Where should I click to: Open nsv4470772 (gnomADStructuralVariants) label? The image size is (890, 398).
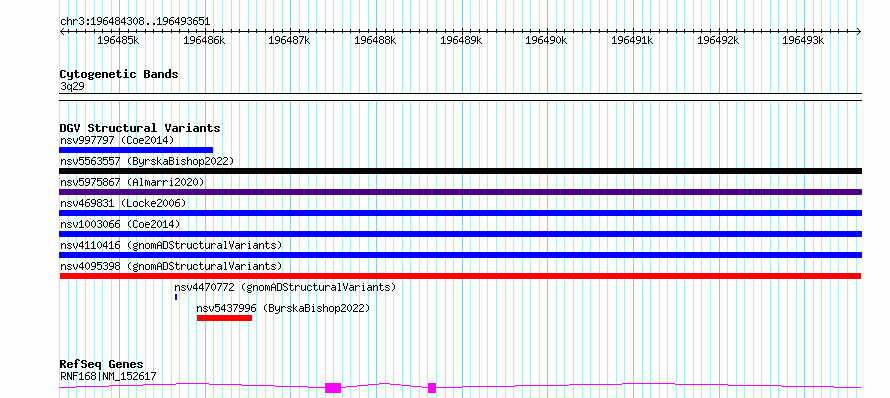(x=285, y=287)
